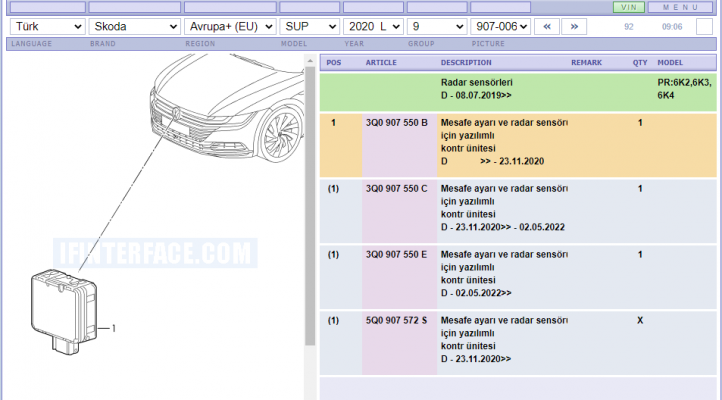
Task: Click the Radar sensörleri heading row text
Action: coord(477,83)
